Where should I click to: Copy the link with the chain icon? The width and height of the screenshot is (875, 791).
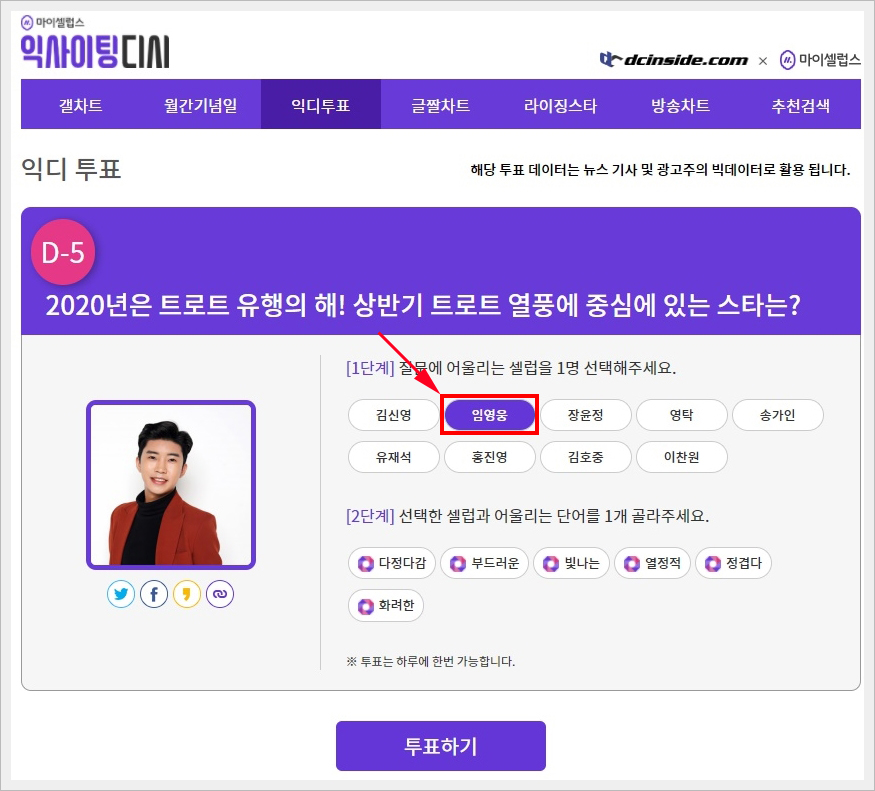pos(220,594)
